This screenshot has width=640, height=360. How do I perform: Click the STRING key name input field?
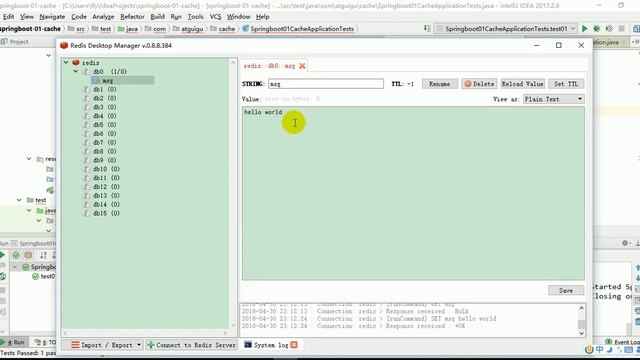click(x=326, y=84)
